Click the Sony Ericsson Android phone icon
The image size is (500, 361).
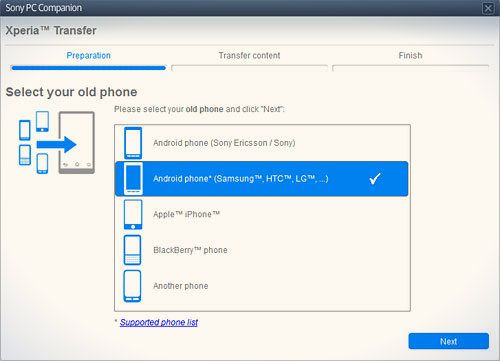coord(133,143)
